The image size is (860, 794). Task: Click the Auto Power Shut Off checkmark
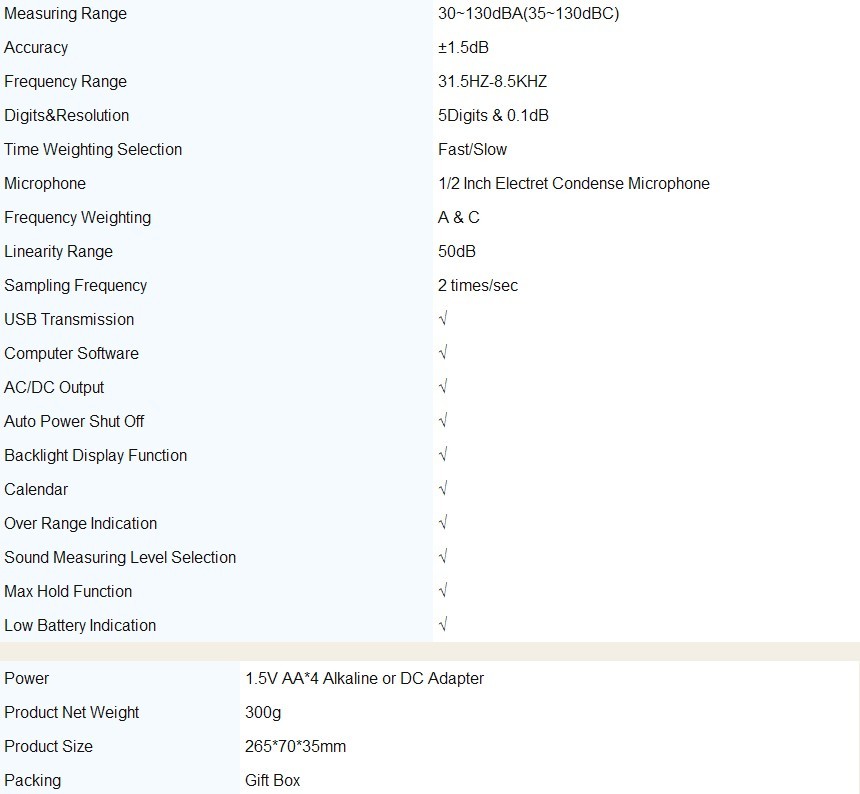(x=443, y=421)
